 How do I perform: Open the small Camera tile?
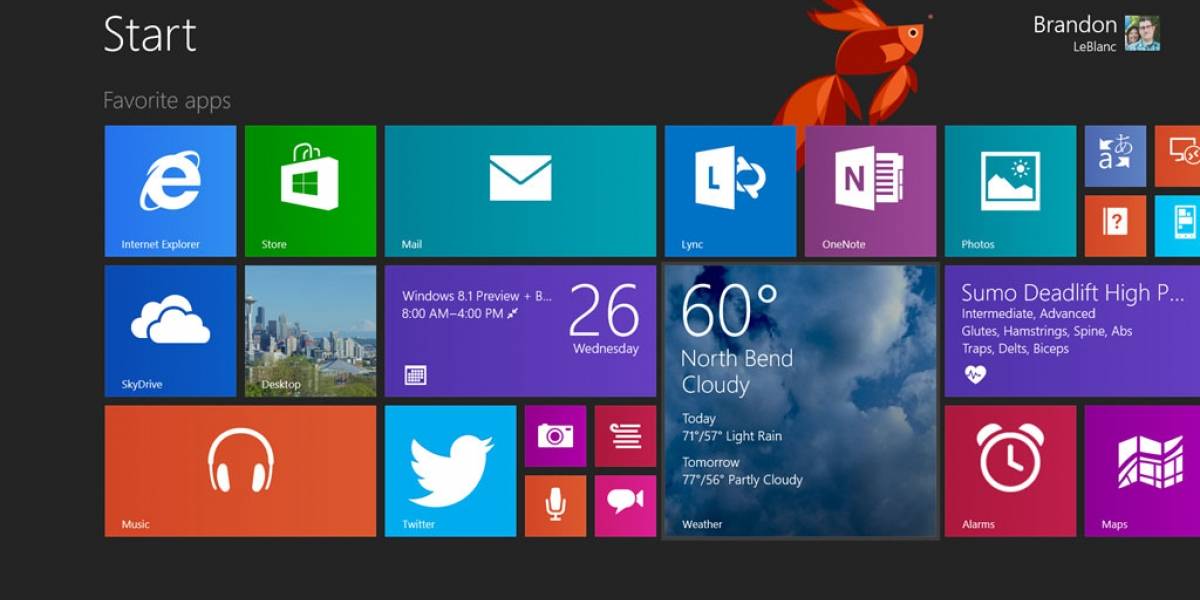click(x=555, y=436)
